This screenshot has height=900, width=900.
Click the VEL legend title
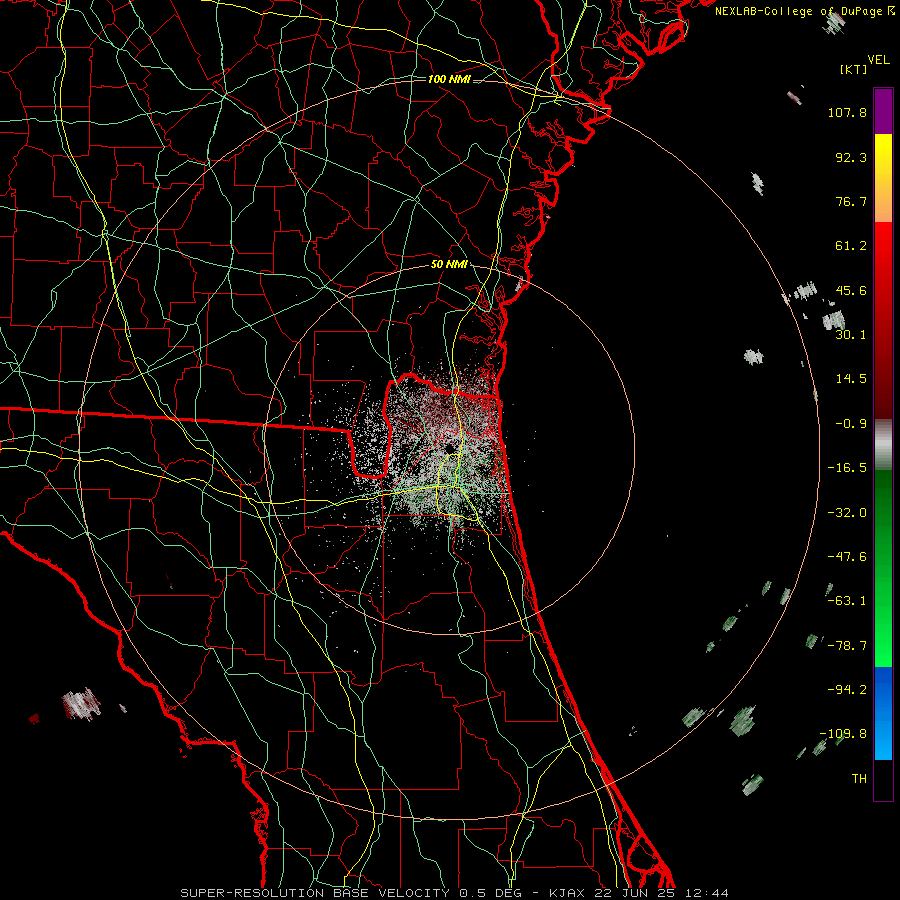pos(879,60)
